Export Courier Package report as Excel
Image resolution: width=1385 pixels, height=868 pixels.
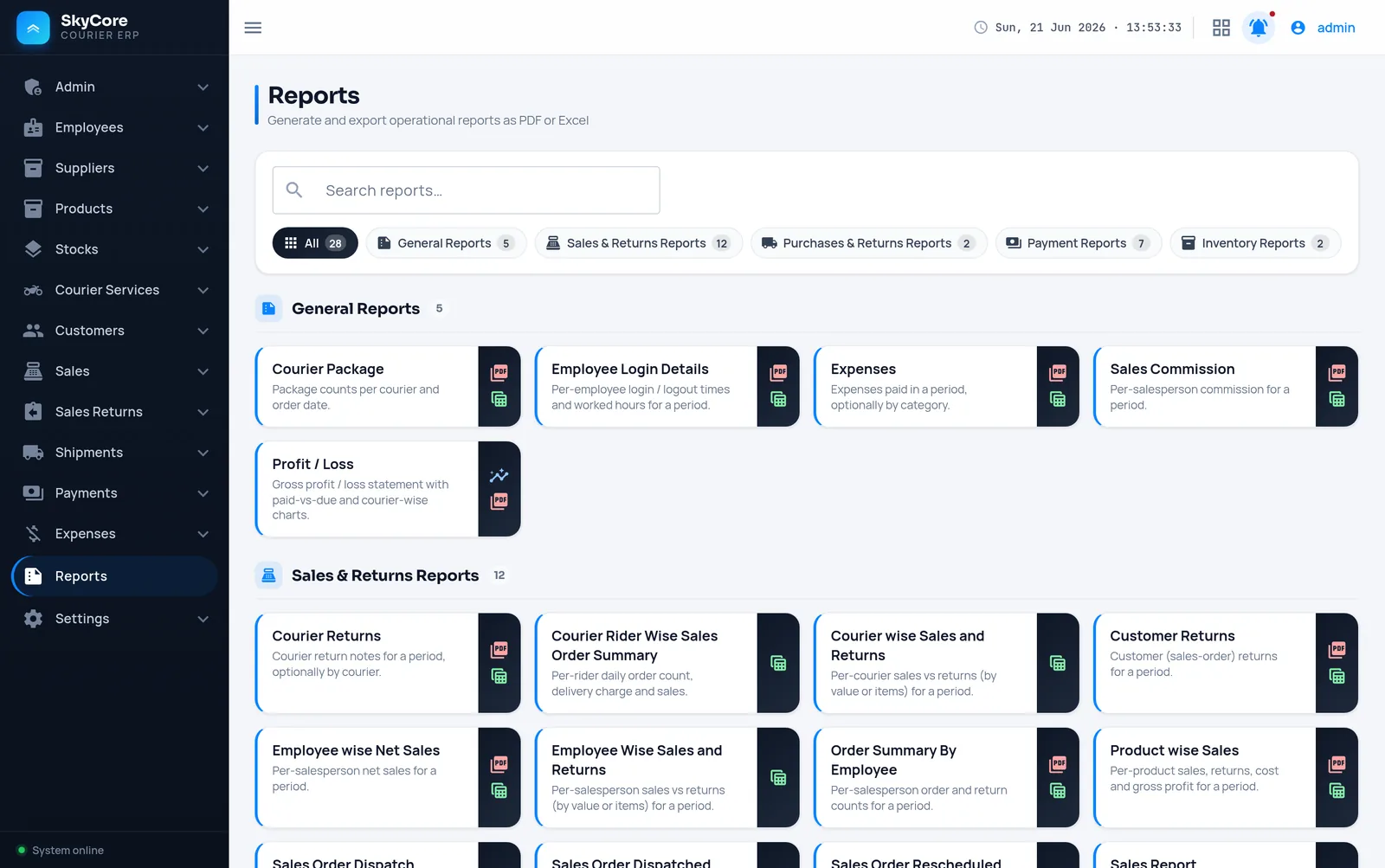(x=499, y=399)
